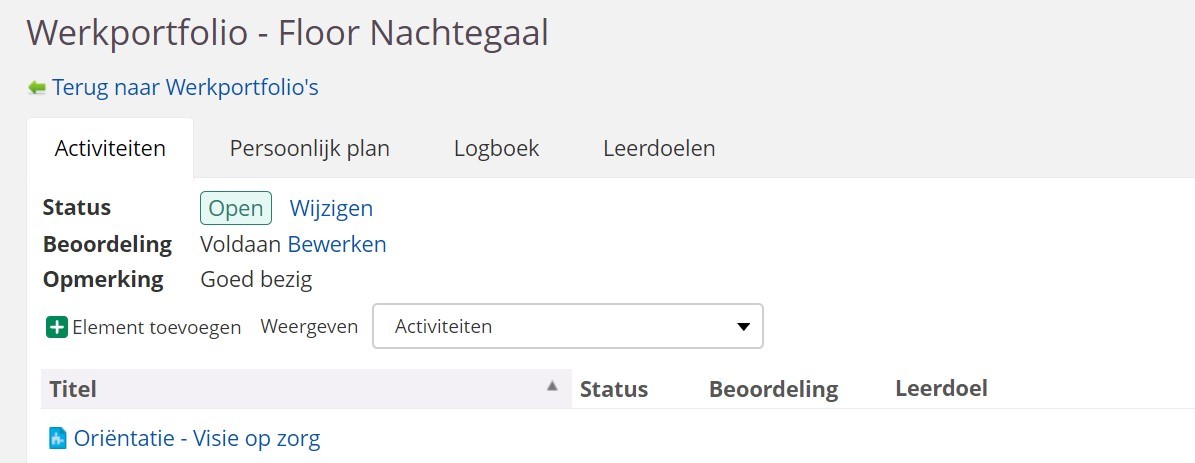Show the Leerdoelen tab
The width and height of the screenshot is (1195, 463).
pyautogui.click(x=659, y=149)
